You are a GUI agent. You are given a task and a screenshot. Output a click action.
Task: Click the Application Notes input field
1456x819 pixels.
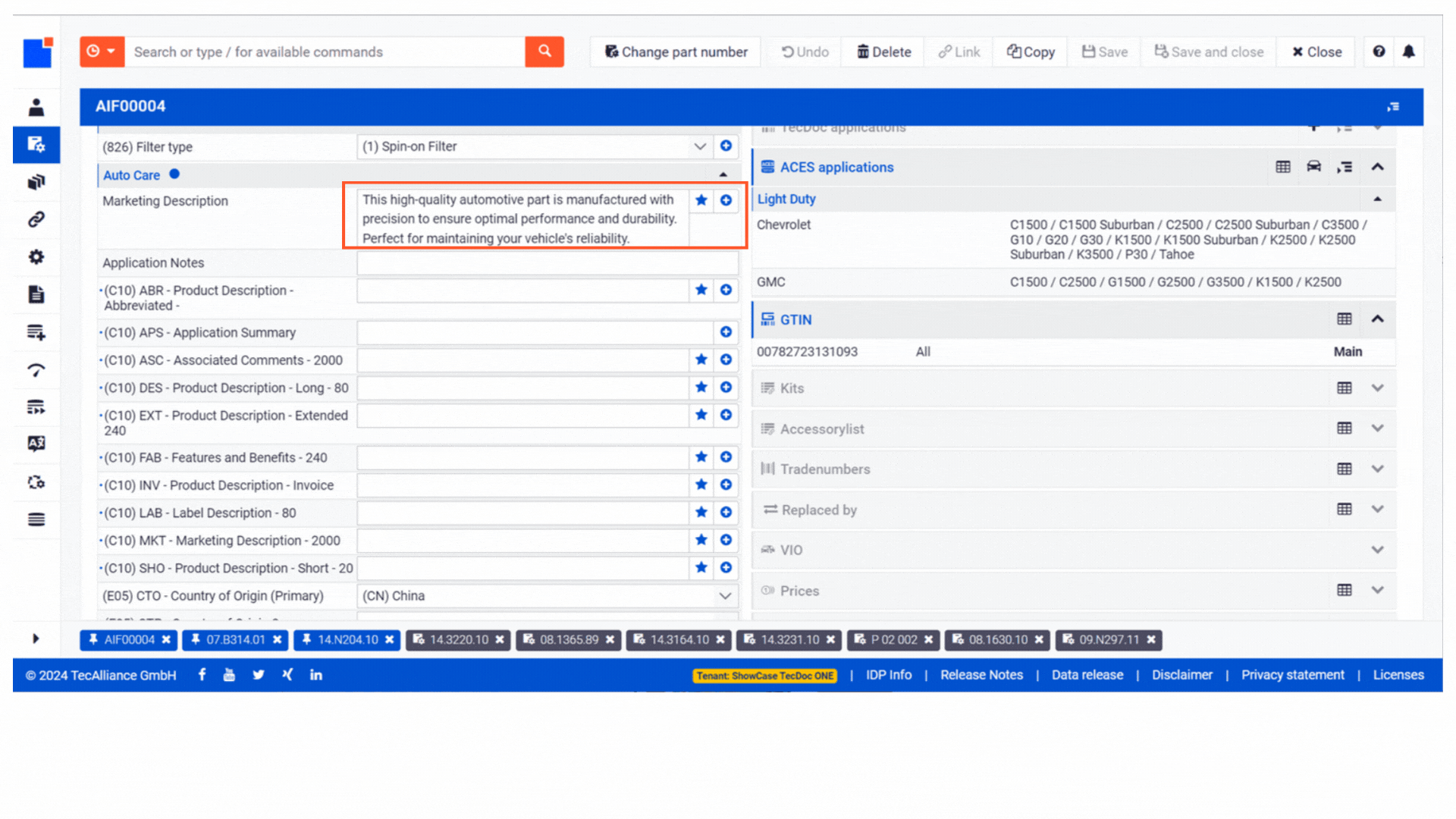pos(547,263)
